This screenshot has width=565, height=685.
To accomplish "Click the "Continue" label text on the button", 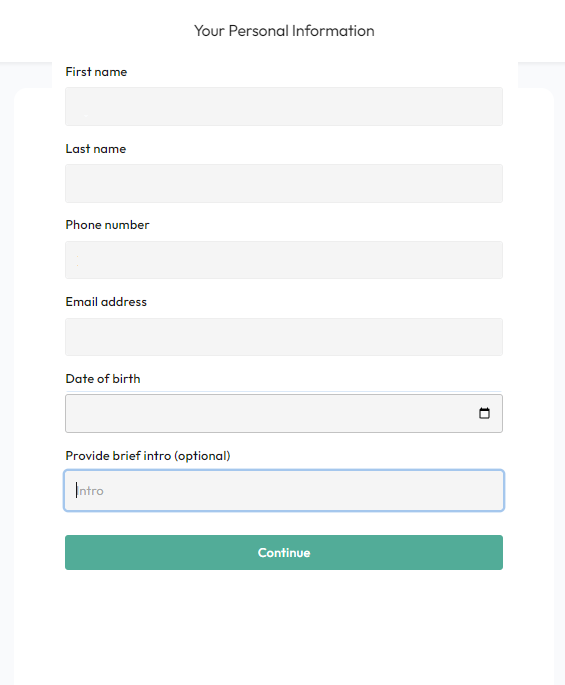I will pyautogui.click(x=284, y=553).
